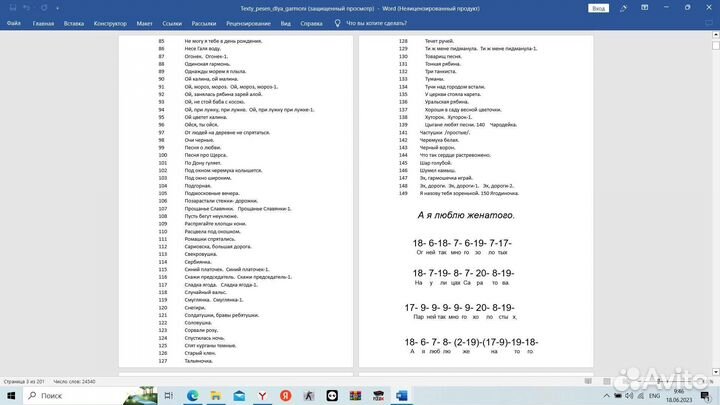
Task: Open the Windows Start menu
Action: [11, 397]
